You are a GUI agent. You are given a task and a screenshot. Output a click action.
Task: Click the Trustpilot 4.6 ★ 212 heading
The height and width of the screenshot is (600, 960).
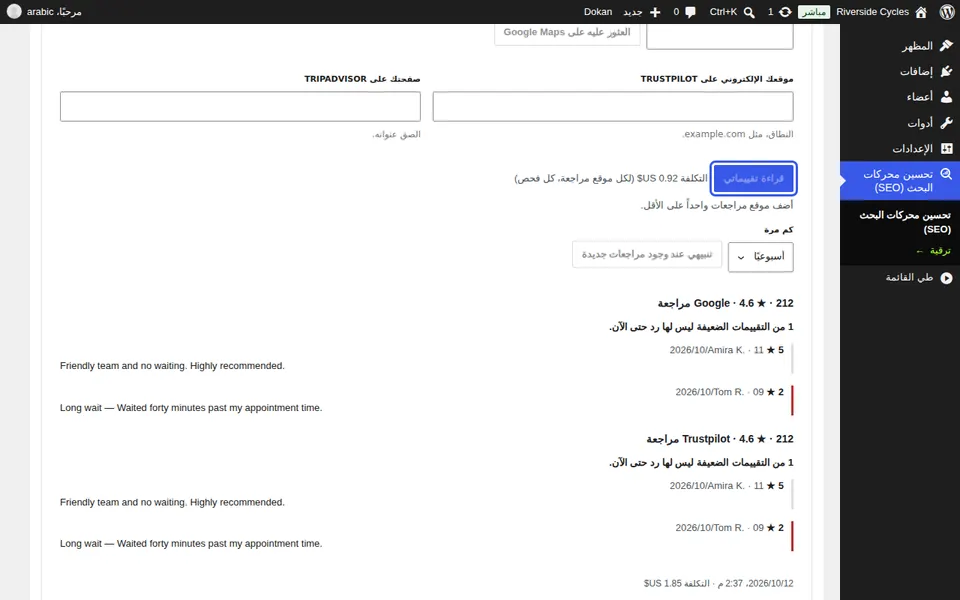[720, 439]
